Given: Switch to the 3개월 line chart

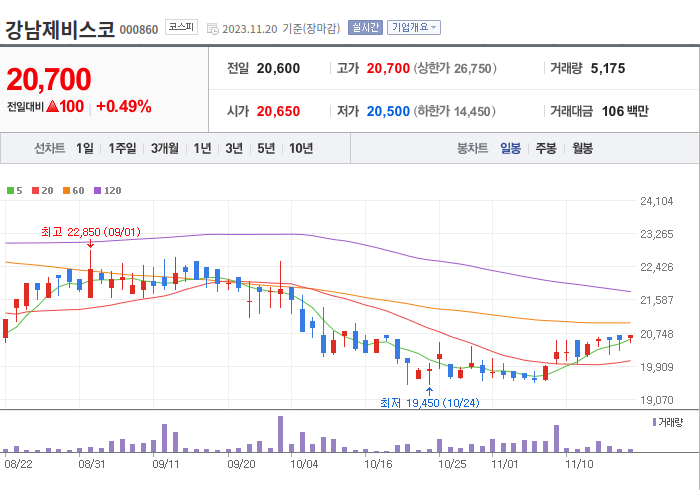Looking at the screenshot, I should tap(165, 148).
